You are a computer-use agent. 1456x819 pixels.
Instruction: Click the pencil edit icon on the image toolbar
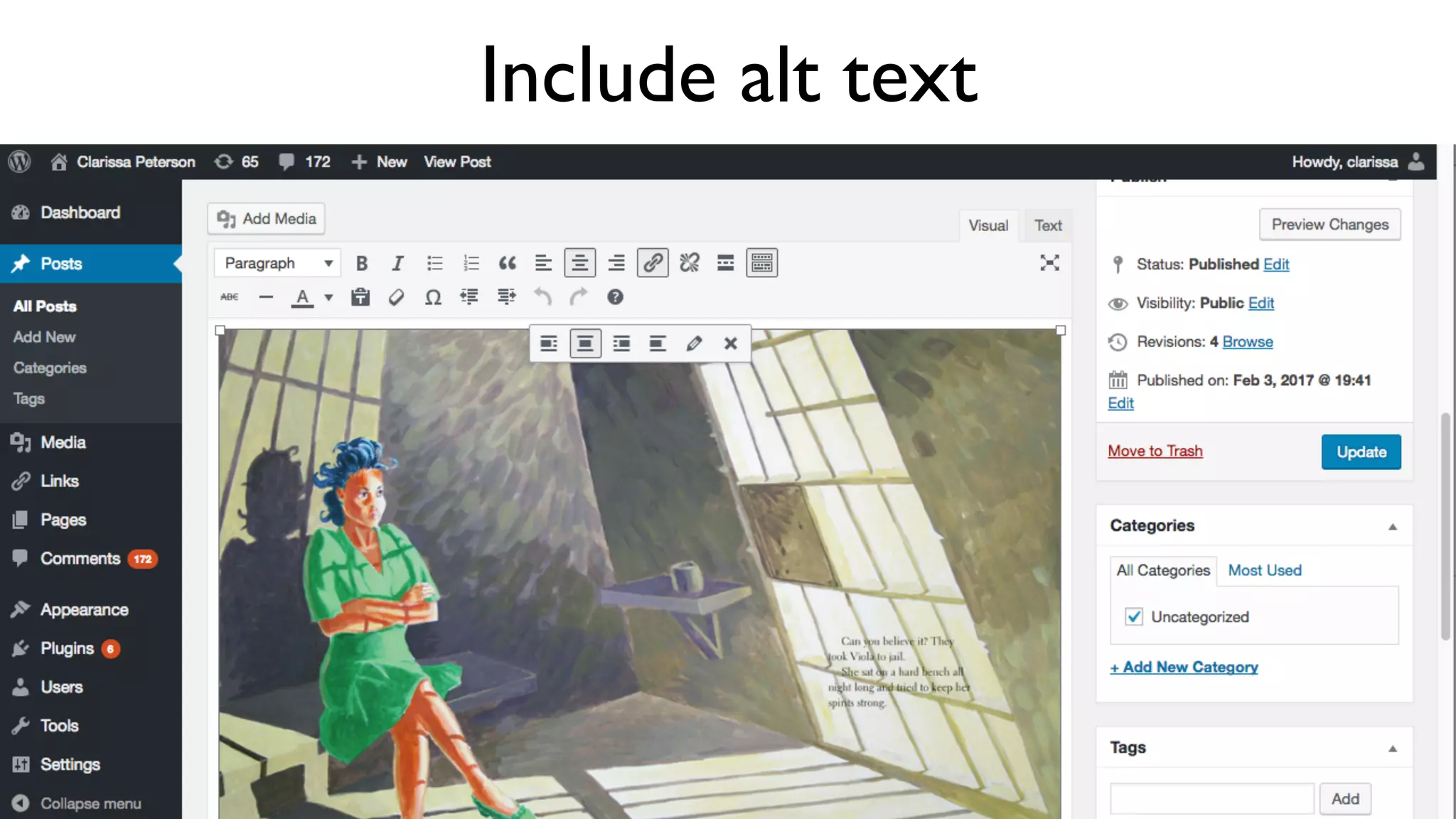coord(694,344)
